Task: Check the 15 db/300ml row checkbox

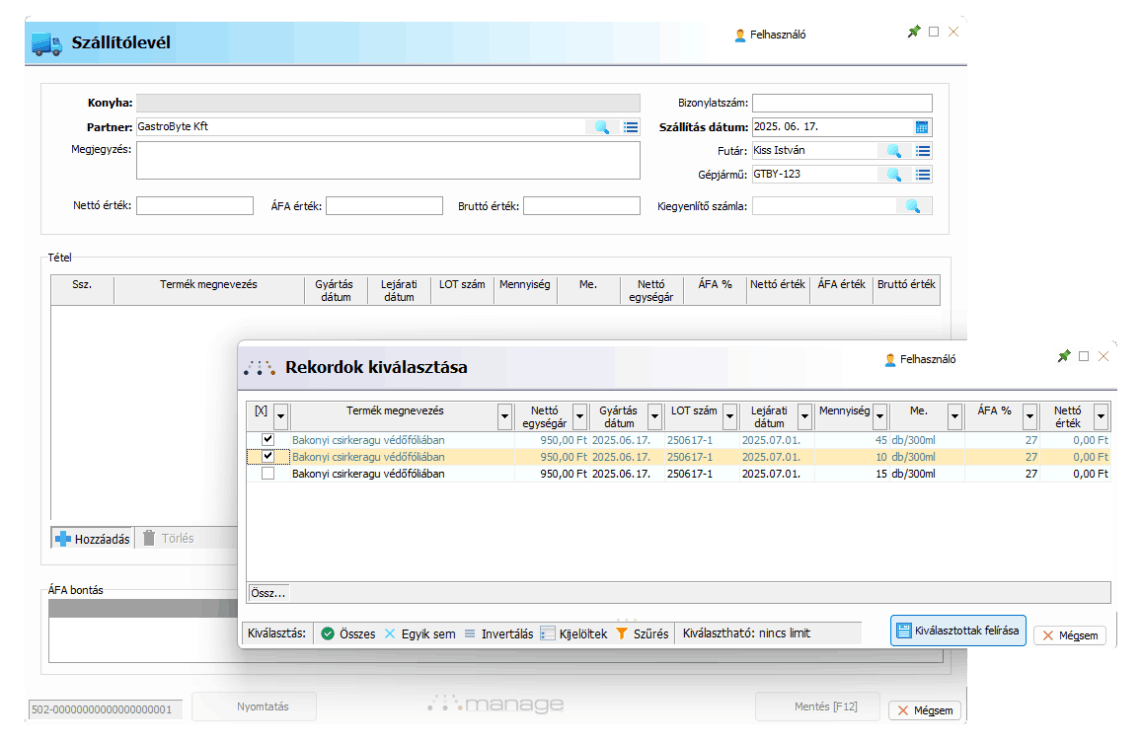Action: (x=267, y=474)
